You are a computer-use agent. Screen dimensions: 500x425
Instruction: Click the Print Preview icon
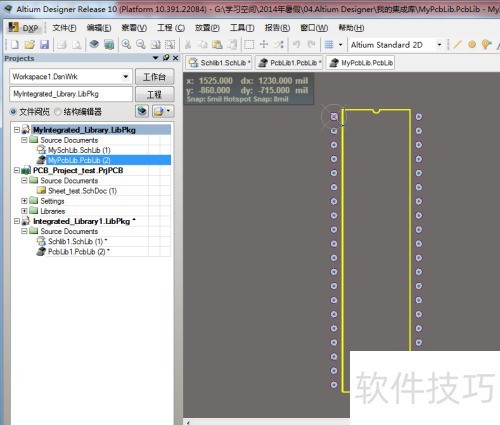77,44
